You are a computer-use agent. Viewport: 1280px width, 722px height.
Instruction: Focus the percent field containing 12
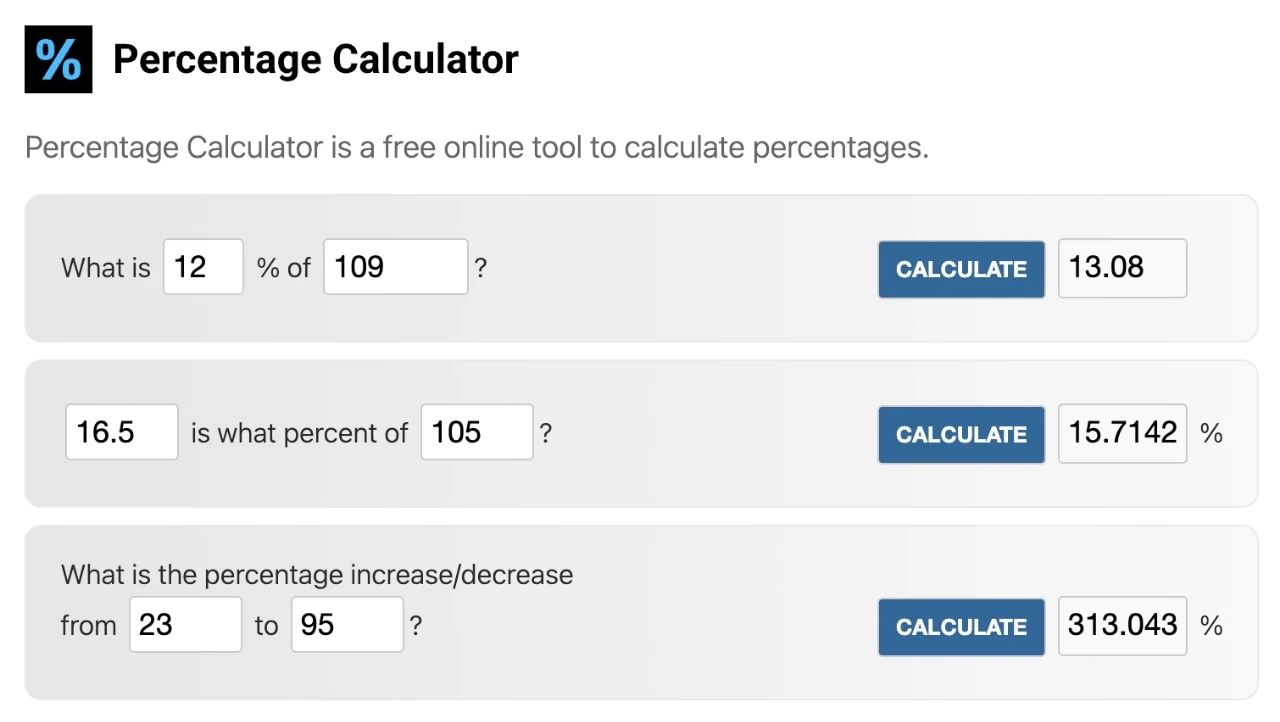tap(203, 267)
